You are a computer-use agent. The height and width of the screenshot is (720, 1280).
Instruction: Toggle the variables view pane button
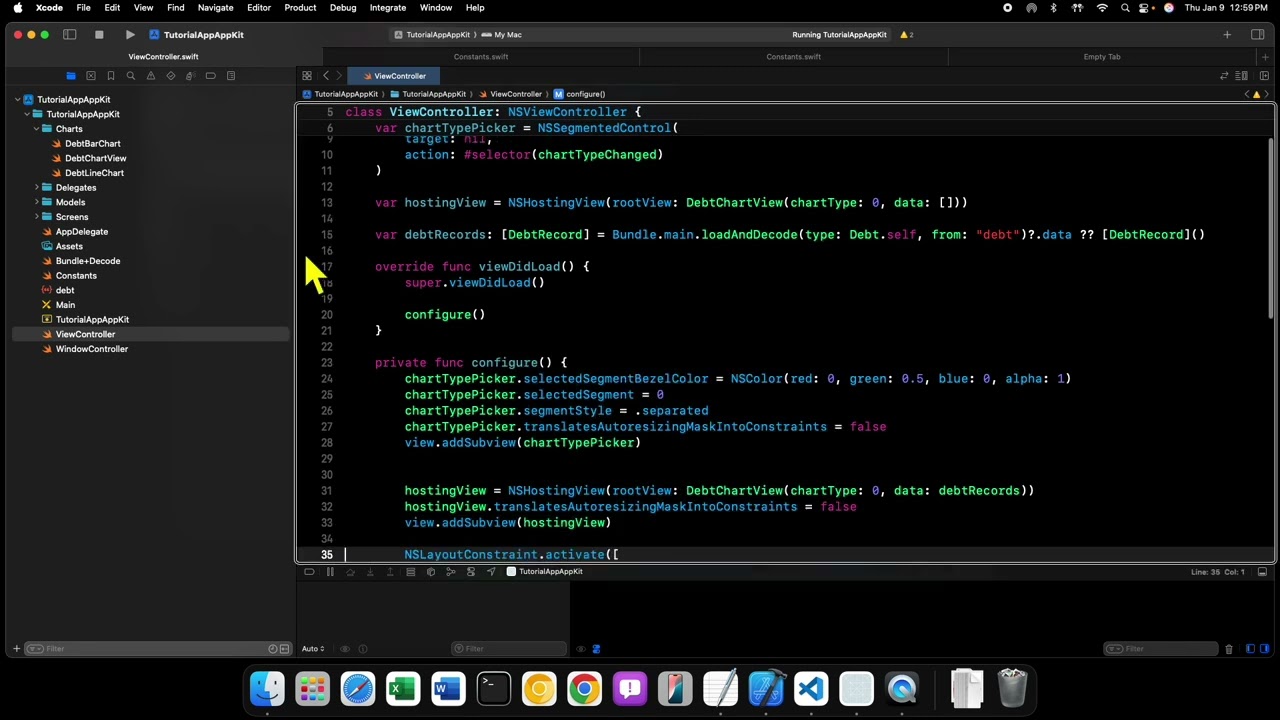[1250, 649]
